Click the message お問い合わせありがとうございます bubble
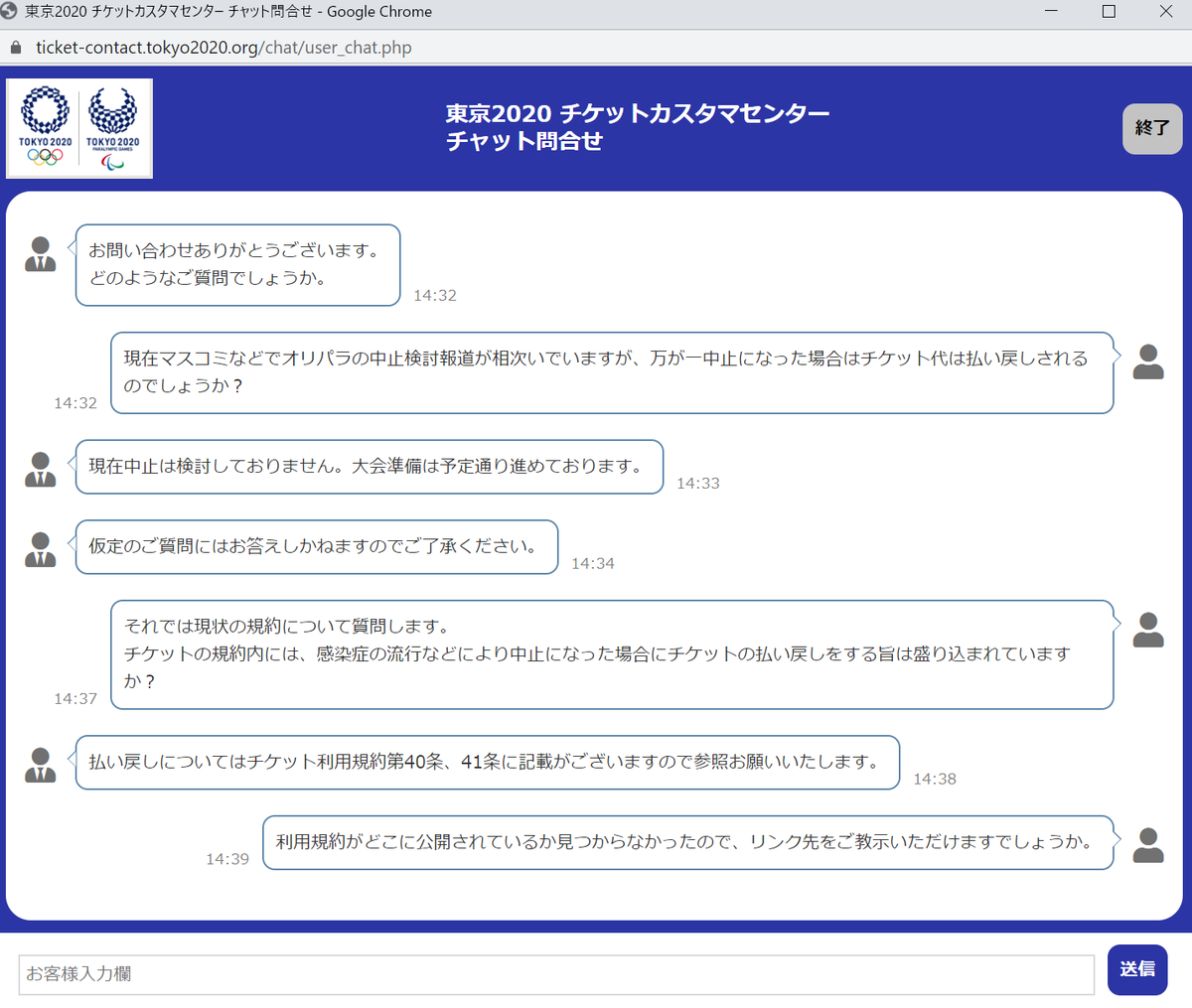Image resolution: width=1192 pixels, height=1008 pixels. pyautogui.click(x=238, y=265)
